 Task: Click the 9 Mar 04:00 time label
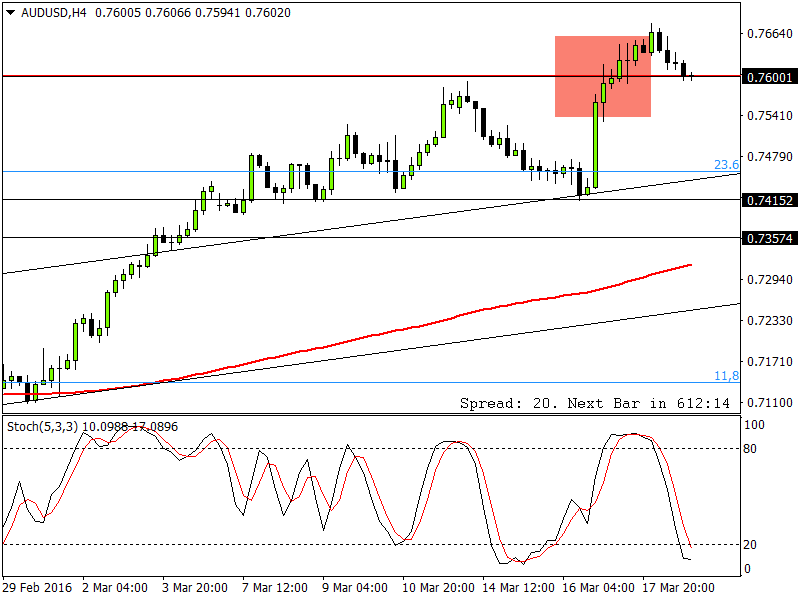pos(355,588)
